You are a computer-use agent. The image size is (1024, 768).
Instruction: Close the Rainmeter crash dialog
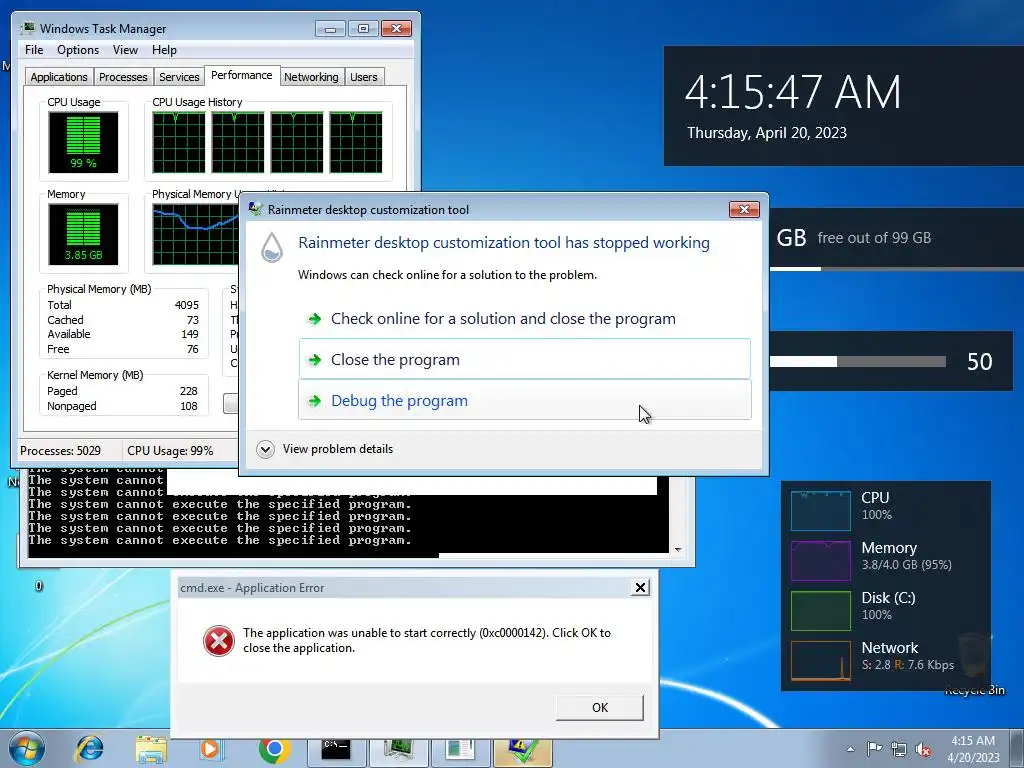[x=744, y=209]
